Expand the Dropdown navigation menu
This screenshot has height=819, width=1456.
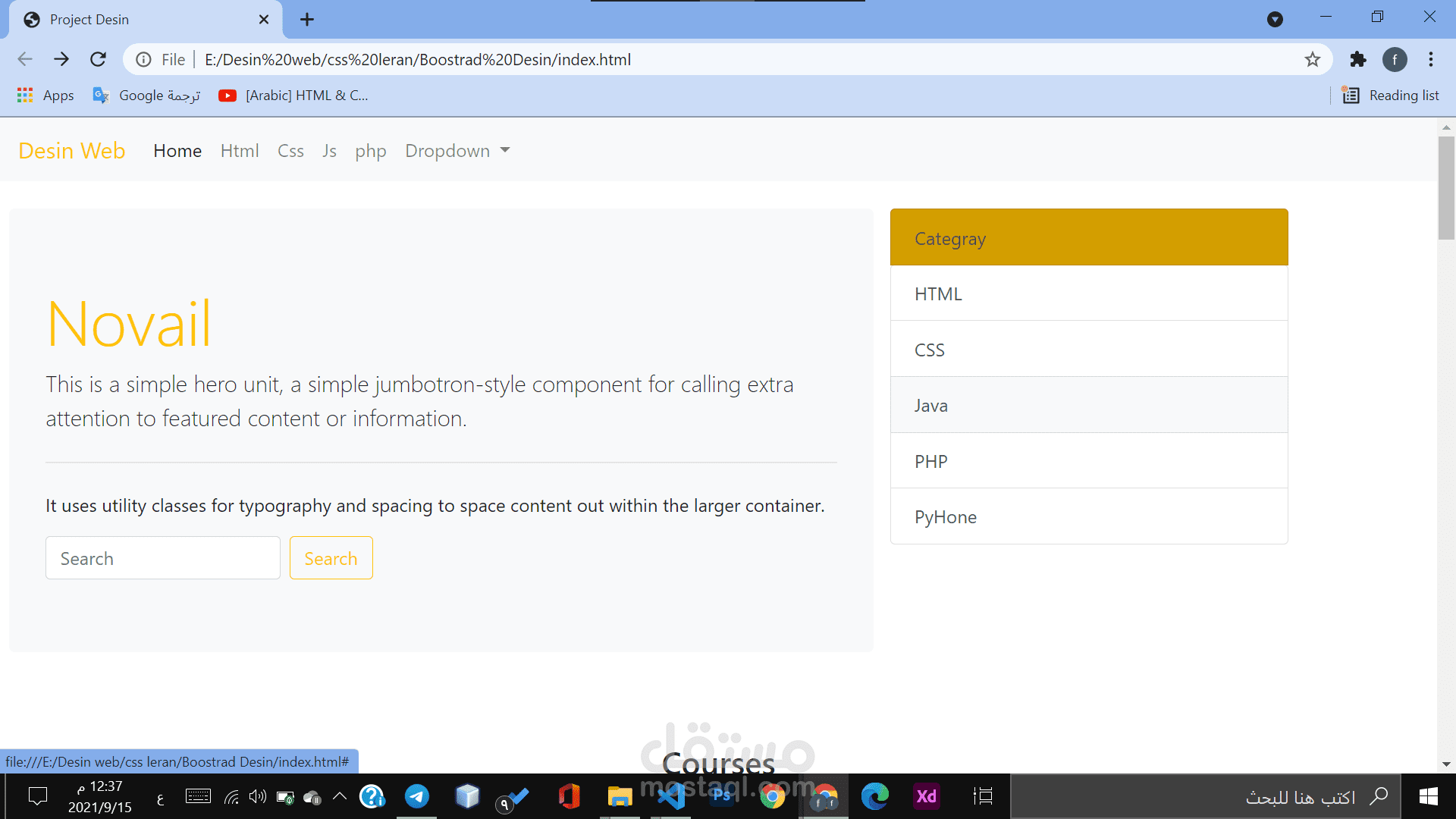(x=457, y=151)
